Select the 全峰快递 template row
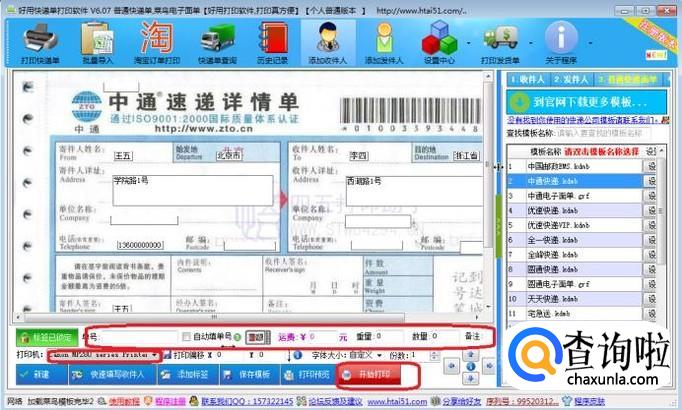The width and height of the screenshot is (682, 410). [574, 255]
